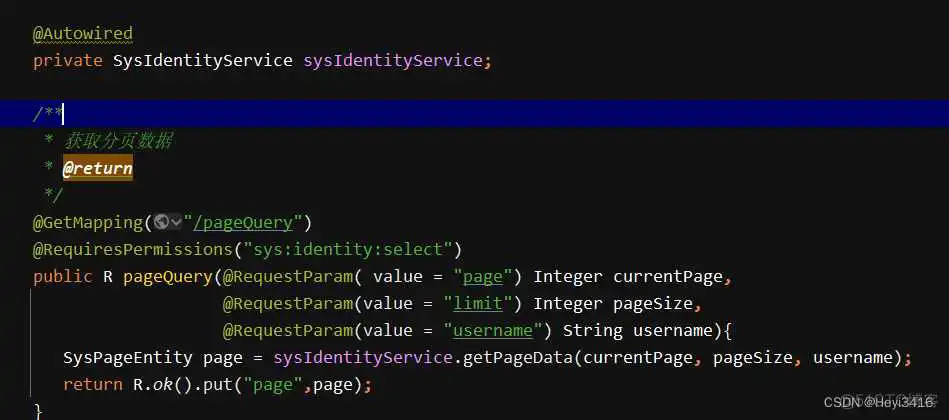Click the globe icon beside @GetMapping
Image resolution: width=949 pixels, height=420 pixels.
[160, 222]
